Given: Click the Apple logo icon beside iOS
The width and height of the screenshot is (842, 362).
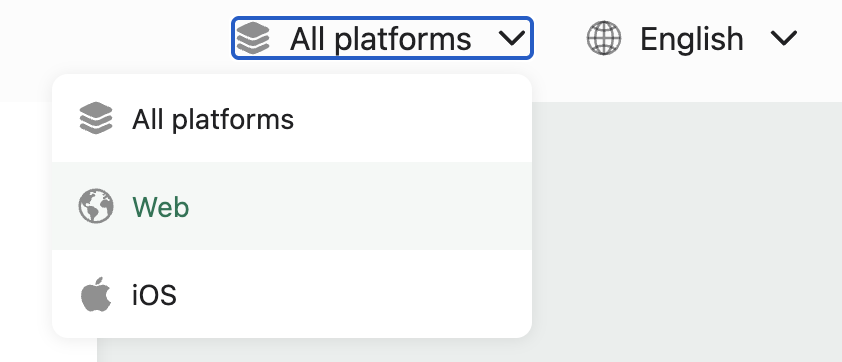Looking at the screenshot, I should (96, 294).
